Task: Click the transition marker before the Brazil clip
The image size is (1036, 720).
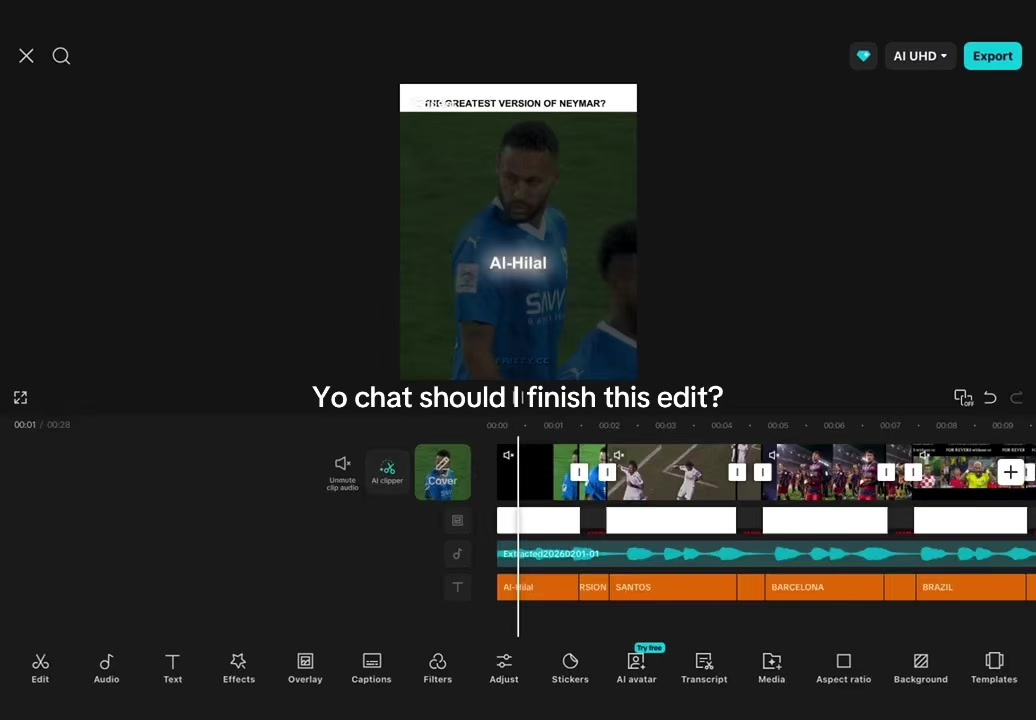Action: coord(913,472)
